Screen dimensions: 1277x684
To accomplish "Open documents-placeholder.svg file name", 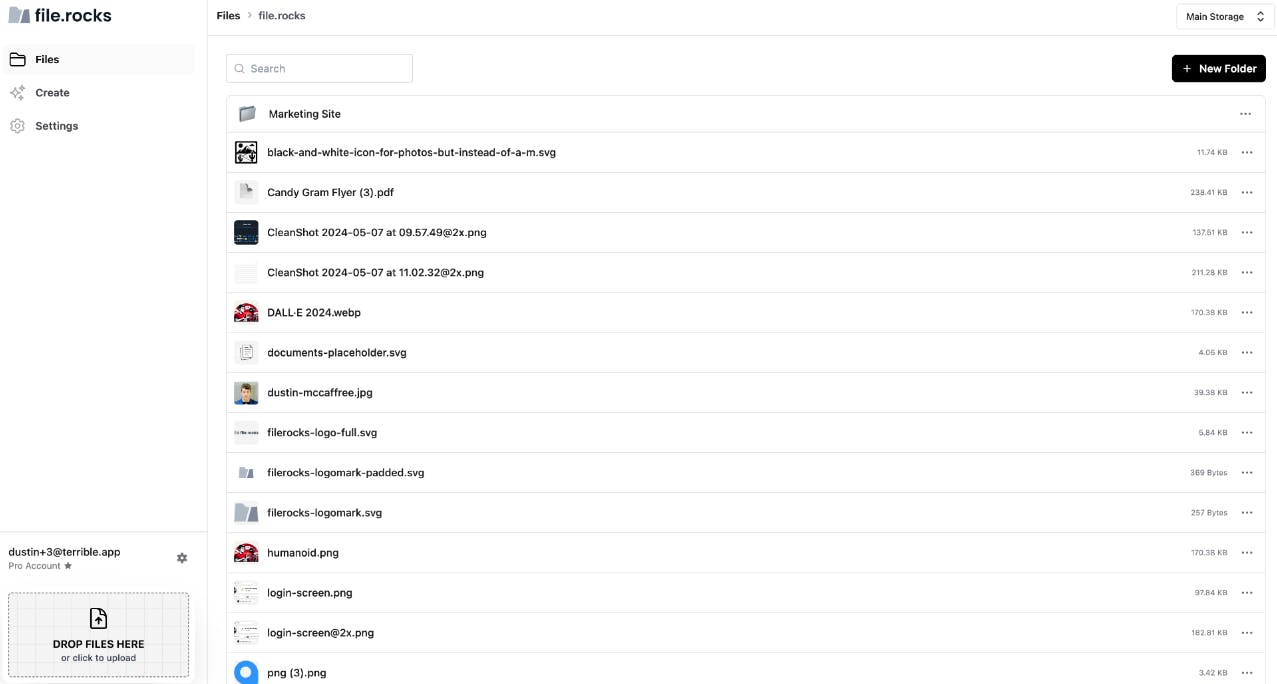I will point(337,353).
